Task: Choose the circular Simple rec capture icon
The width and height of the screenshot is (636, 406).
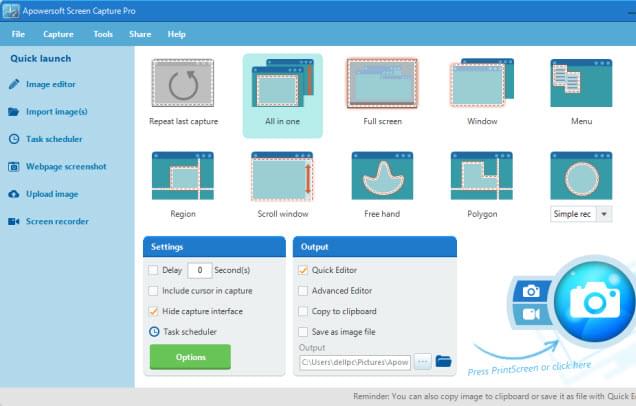Action: pyautogui.click(x=581, y=176)
